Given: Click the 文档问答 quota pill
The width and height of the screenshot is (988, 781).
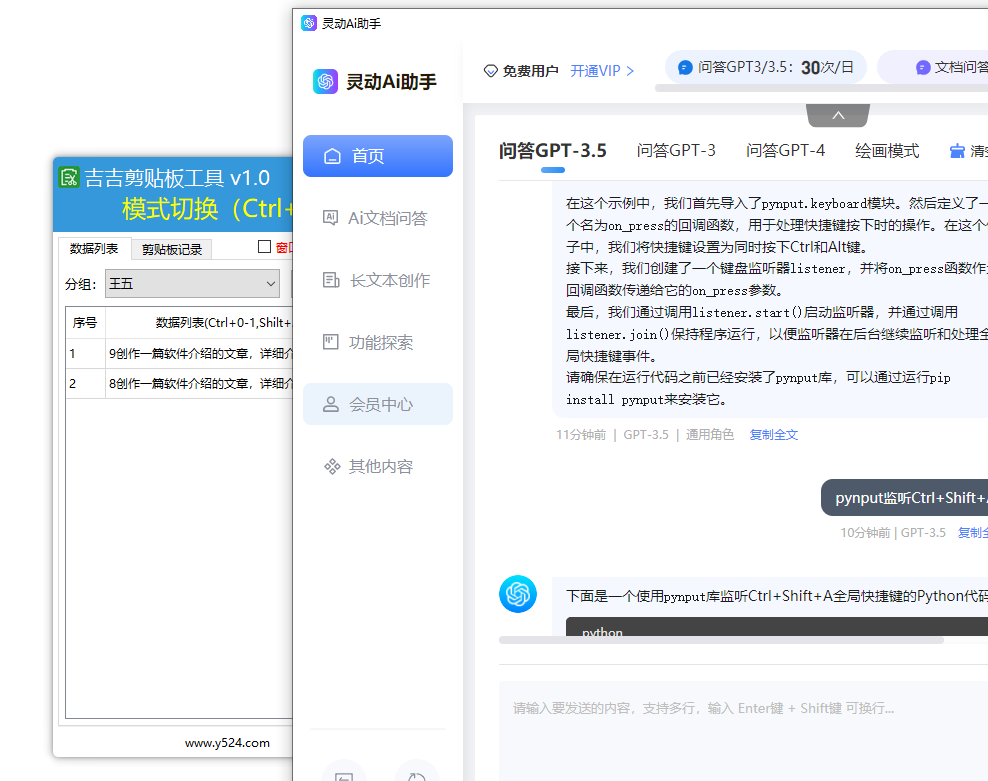Looking at the screenshot, I should [933, 67].
